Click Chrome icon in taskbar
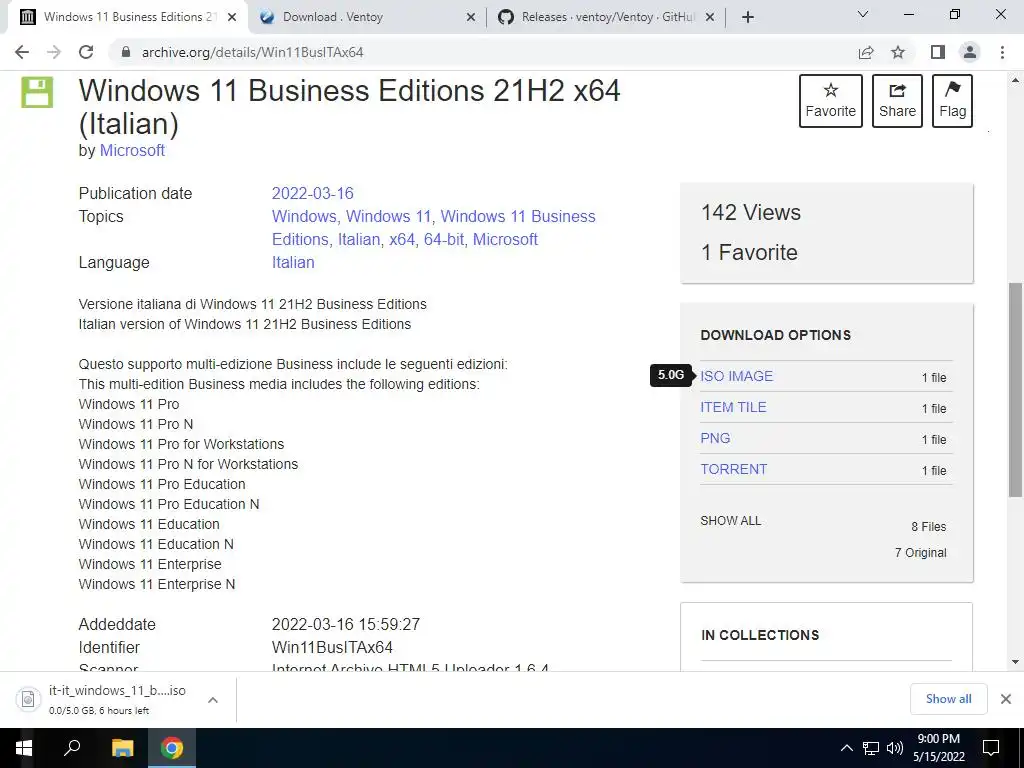 coord(172,748)
